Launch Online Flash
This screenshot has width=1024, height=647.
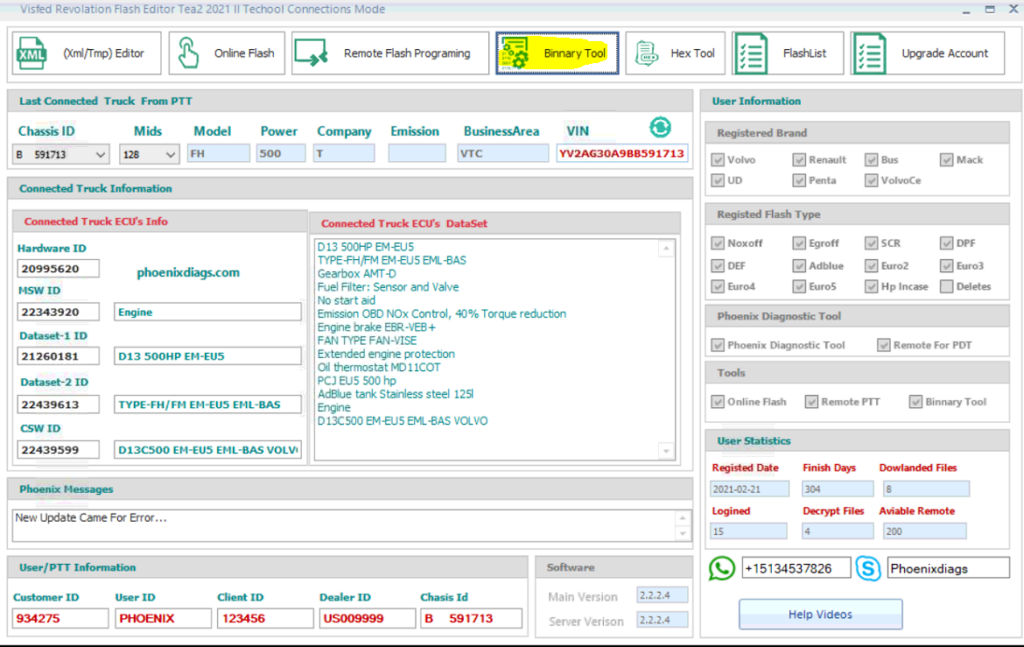click(227, 53)
